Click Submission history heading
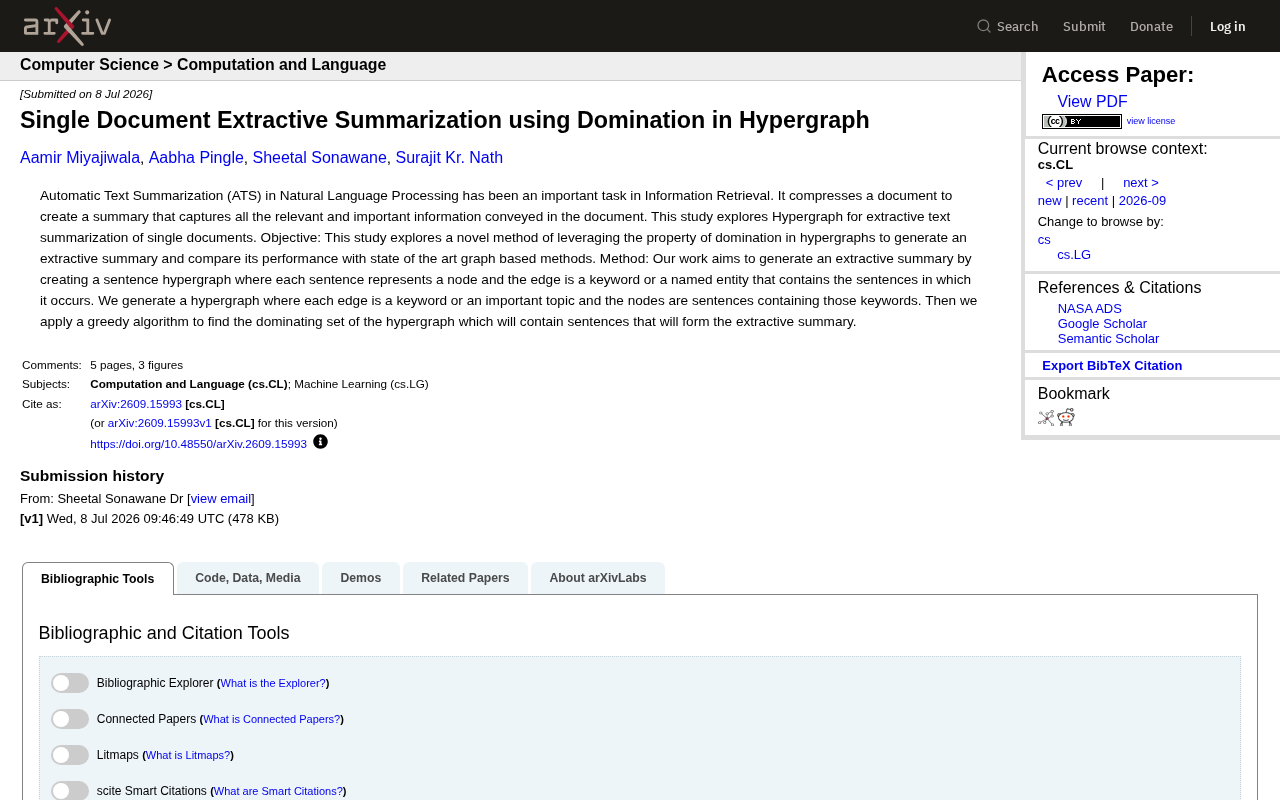This screenshot has height=800, width=1280. pos(92,476)
